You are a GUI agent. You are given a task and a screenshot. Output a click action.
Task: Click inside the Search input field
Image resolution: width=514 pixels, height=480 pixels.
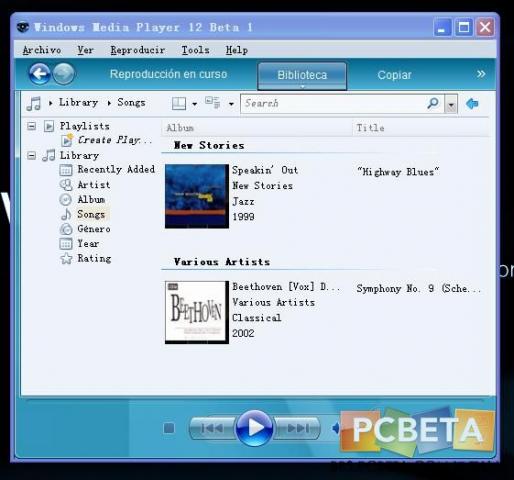point(333,104)
